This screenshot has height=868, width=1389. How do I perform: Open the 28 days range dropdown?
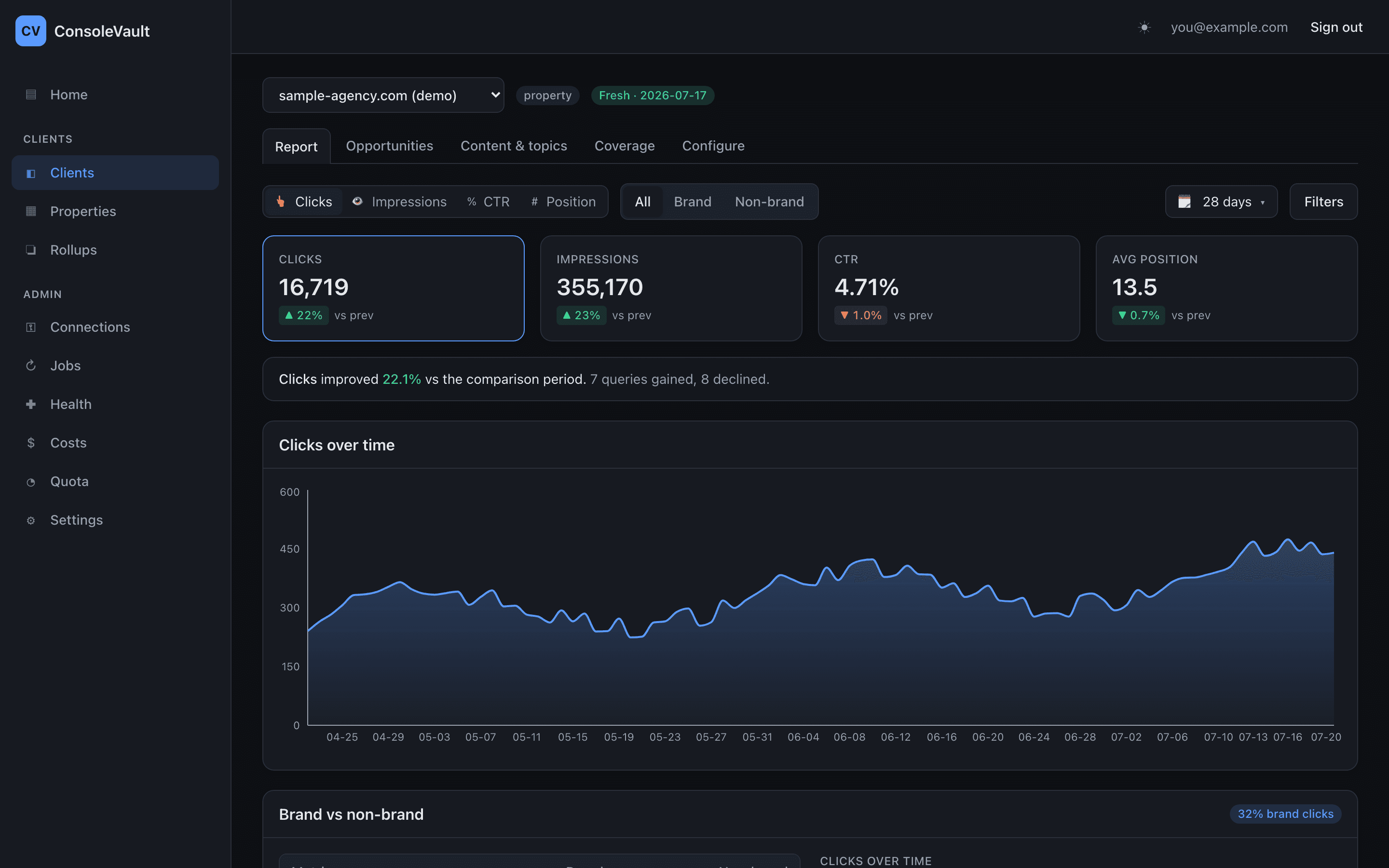(1221, 202)
